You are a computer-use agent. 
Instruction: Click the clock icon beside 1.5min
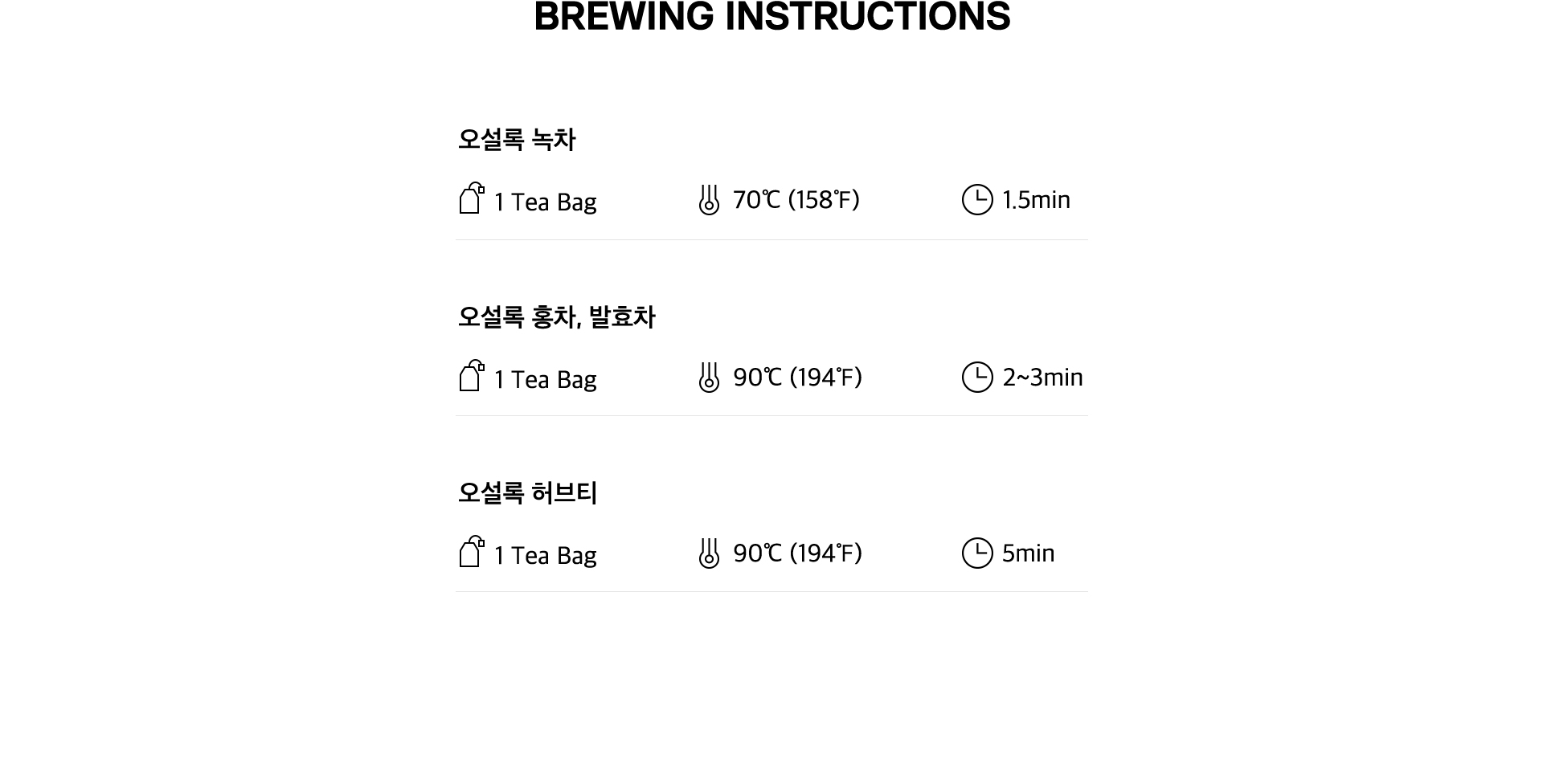[977, 199]
